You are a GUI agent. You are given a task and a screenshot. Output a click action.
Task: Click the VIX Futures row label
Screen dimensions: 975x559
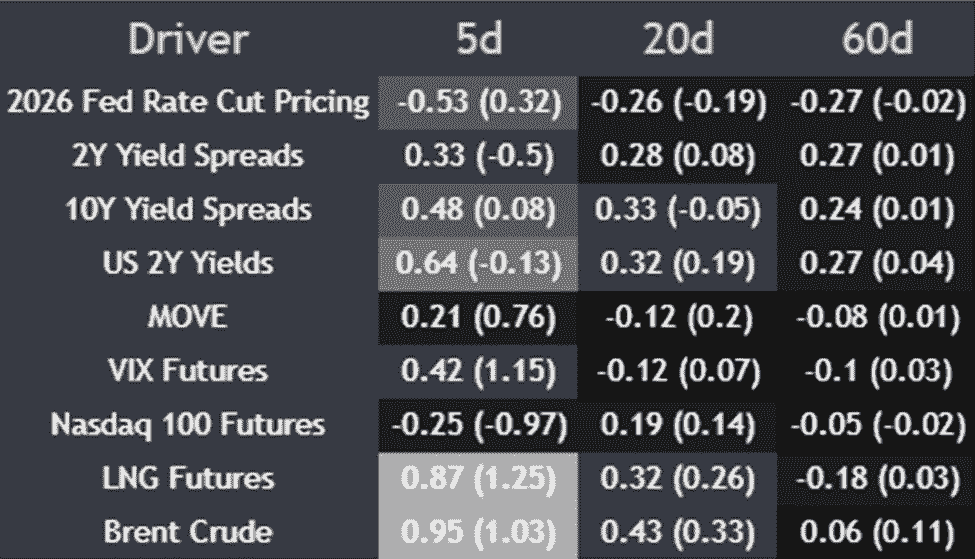click(188, 371)
